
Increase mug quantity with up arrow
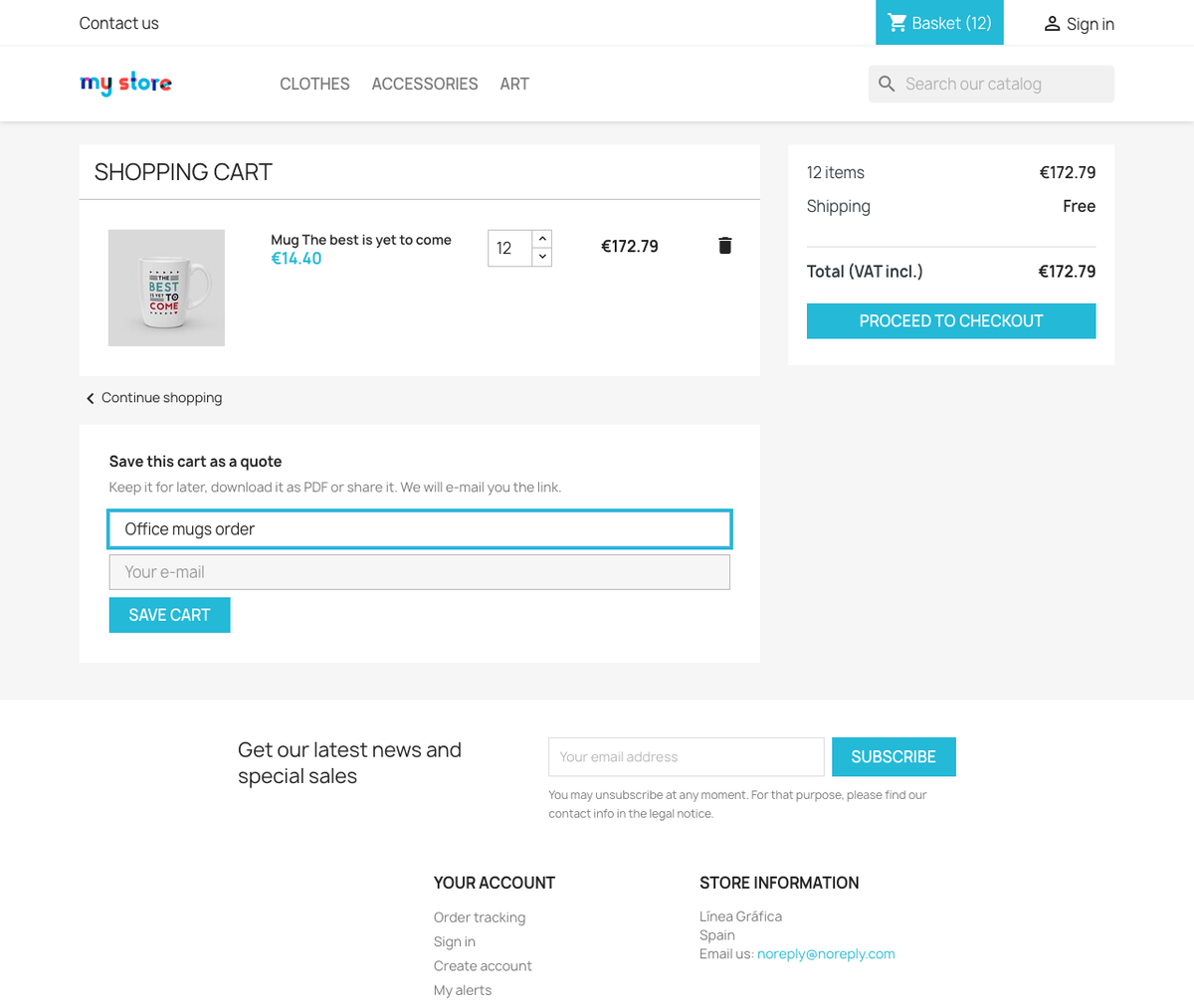click(x=542, y=239)
